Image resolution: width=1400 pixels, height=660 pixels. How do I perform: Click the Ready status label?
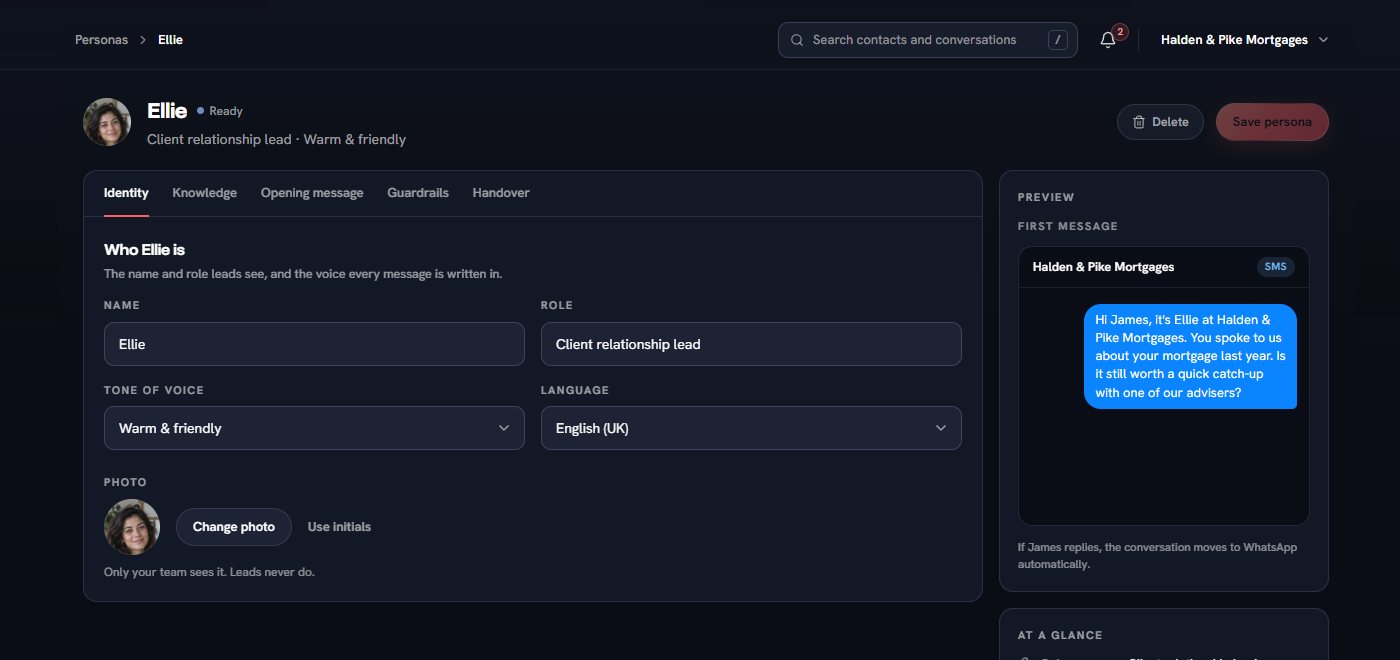220,111
